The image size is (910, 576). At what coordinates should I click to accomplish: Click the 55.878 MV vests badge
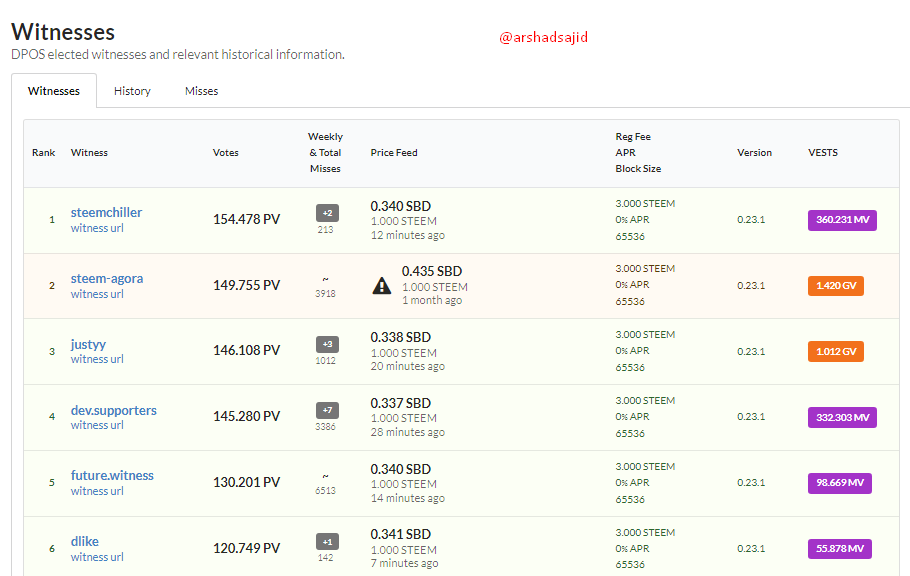(x=840, y=549)
